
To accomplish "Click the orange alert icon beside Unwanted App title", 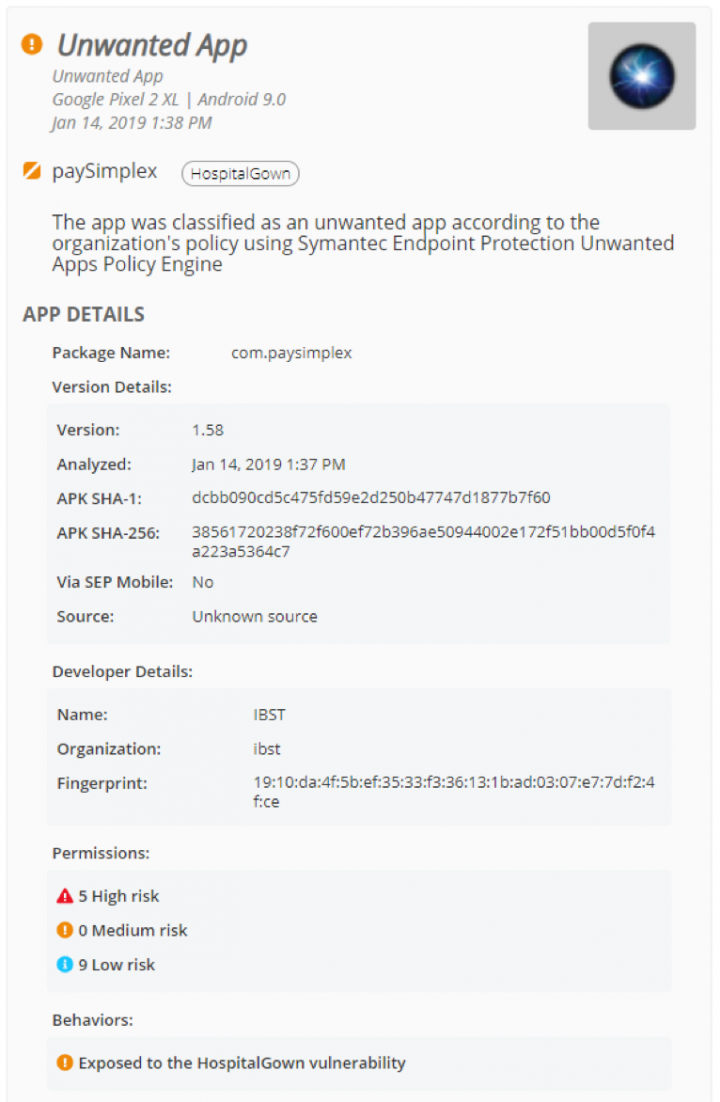I will (x=32, y=44).
